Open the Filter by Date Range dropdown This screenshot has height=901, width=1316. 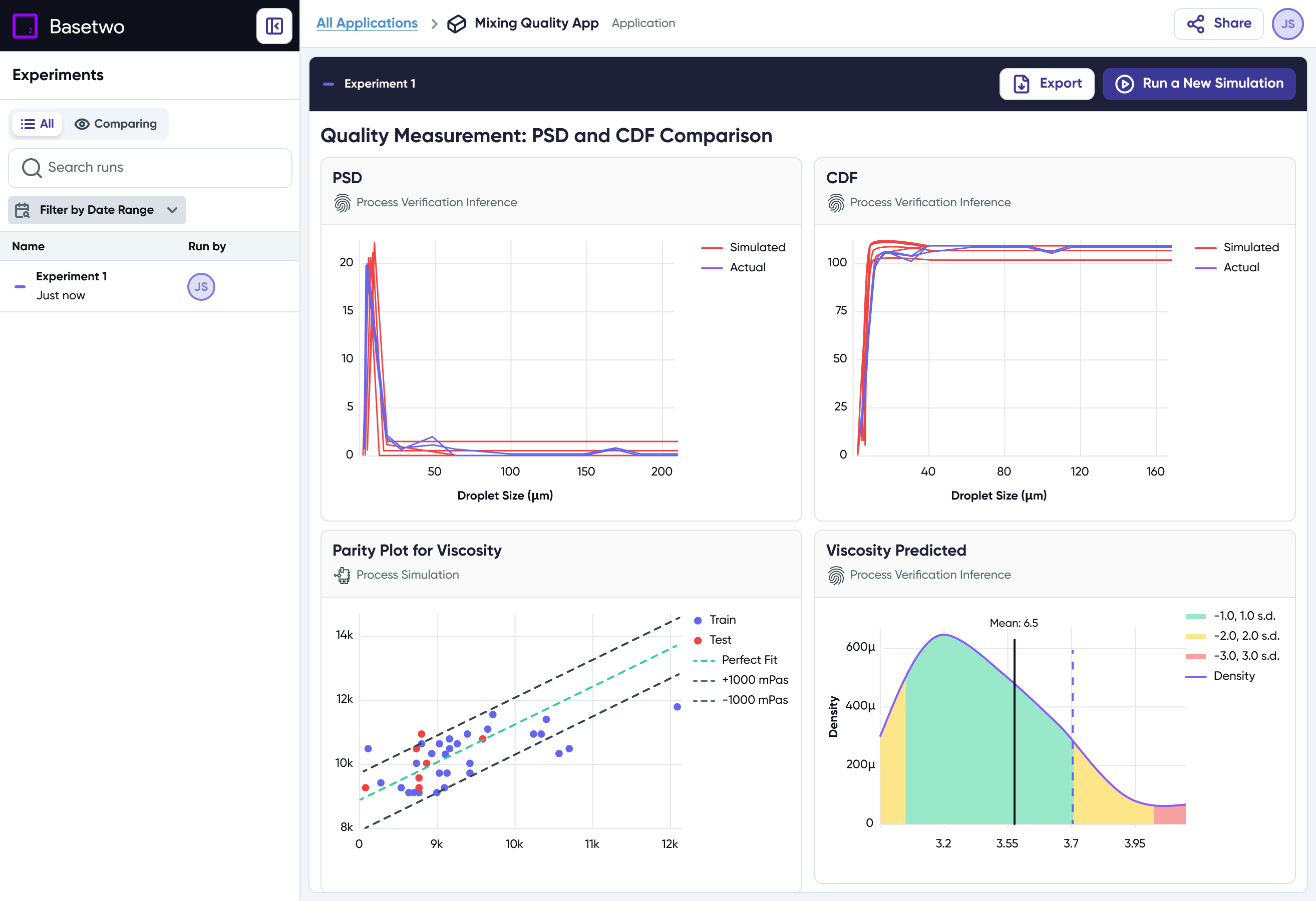pyautogui.click(x=97, y=210)
